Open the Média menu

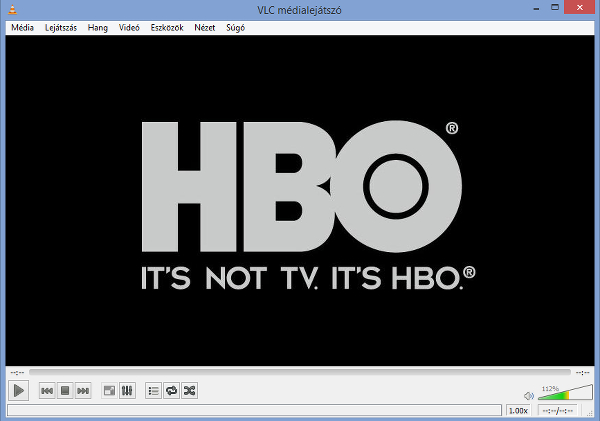click(x=23, y=28)
